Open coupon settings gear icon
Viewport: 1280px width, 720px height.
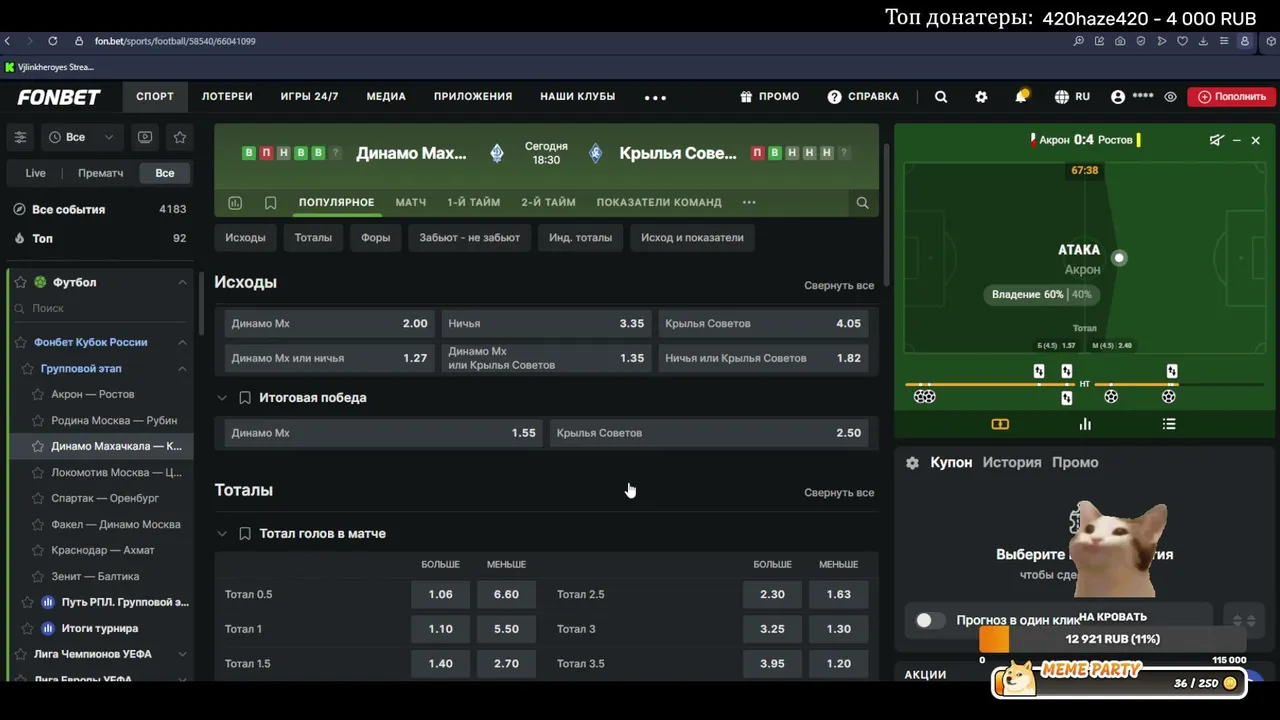(x=912, y=463)
